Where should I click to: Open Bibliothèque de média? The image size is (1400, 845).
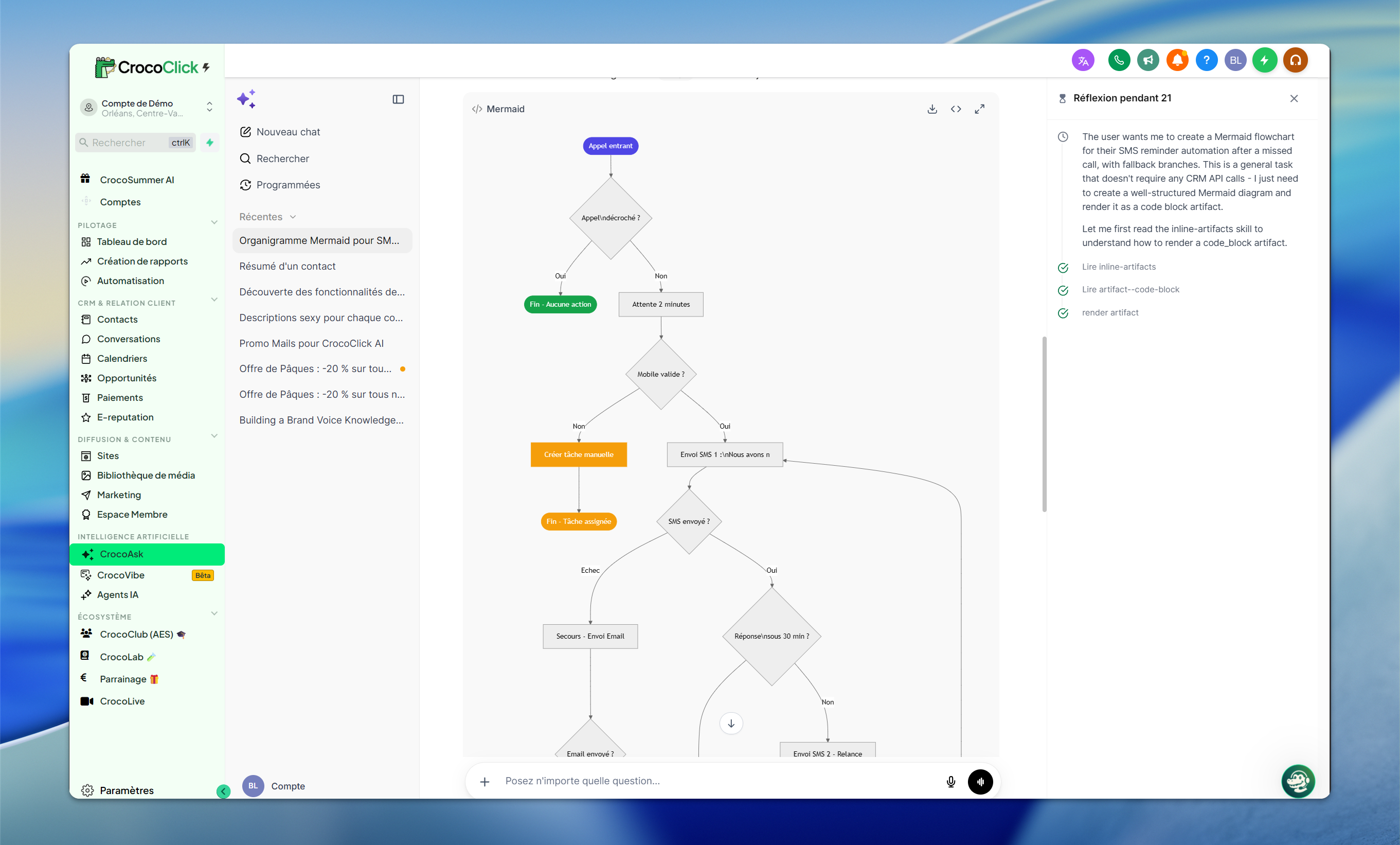click(x=147, y=476)
